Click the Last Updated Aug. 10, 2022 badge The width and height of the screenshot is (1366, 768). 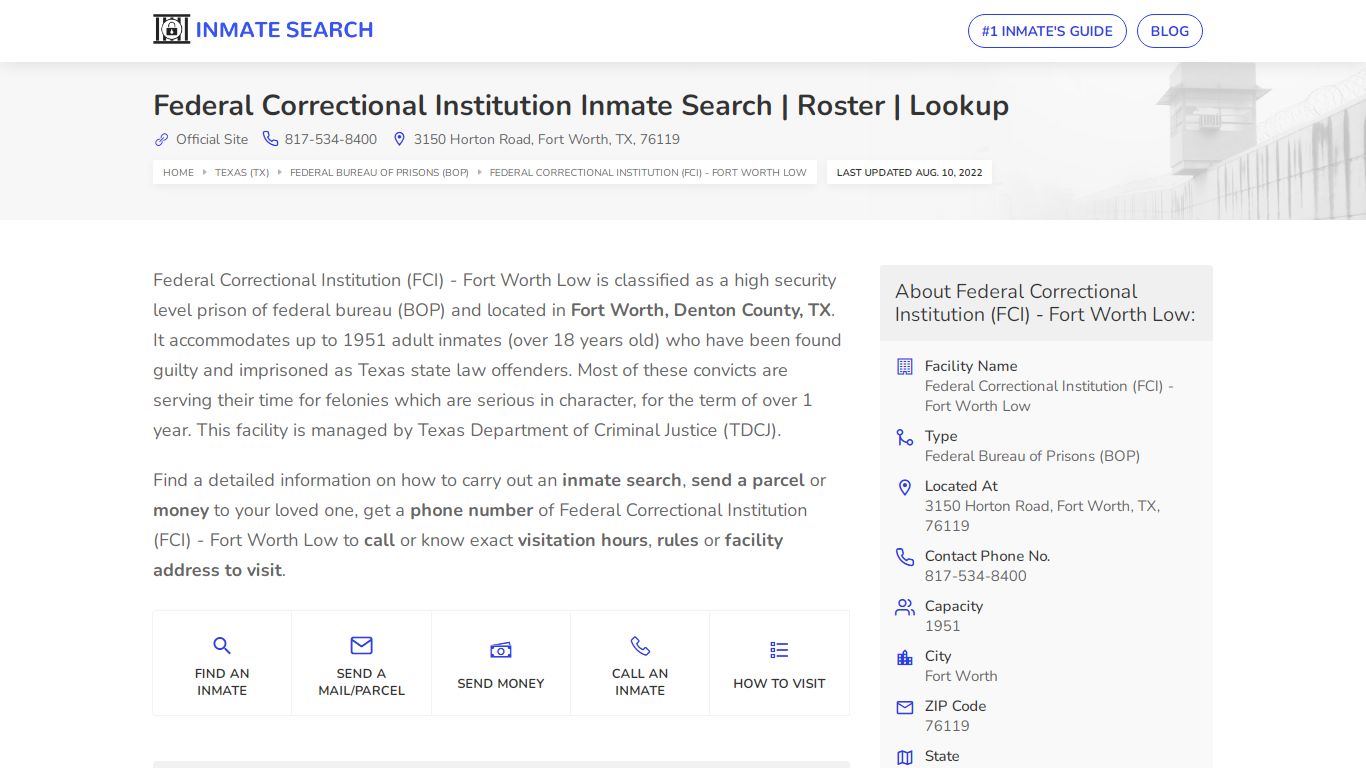point(909,172)
